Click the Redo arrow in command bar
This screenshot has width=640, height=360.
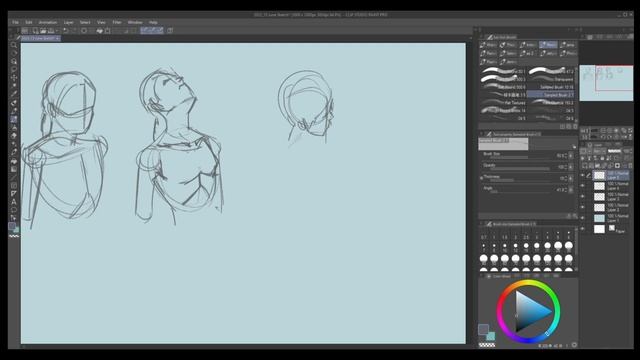coord(73,31)
